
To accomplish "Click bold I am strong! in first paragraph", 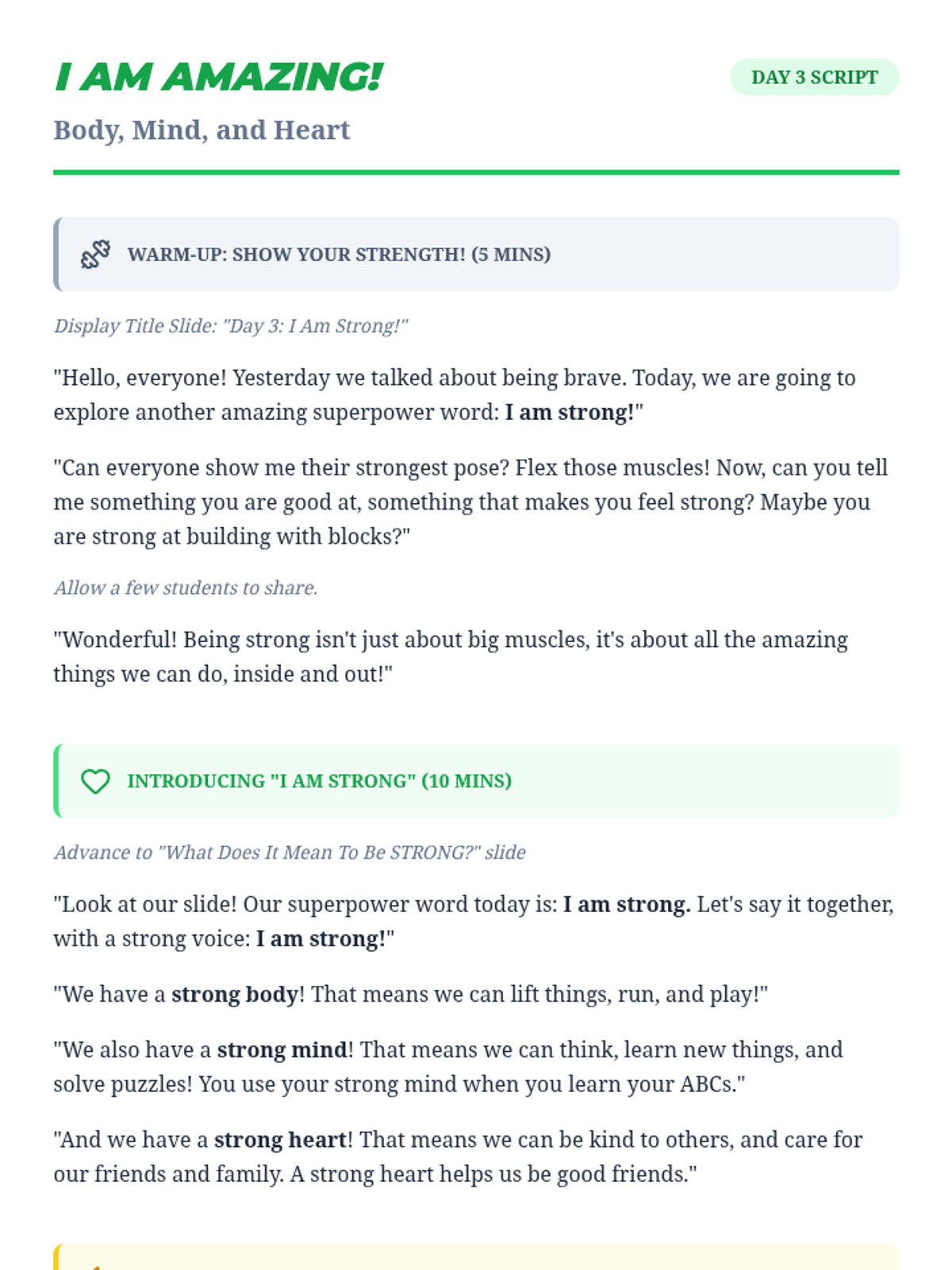I will 570,413.
